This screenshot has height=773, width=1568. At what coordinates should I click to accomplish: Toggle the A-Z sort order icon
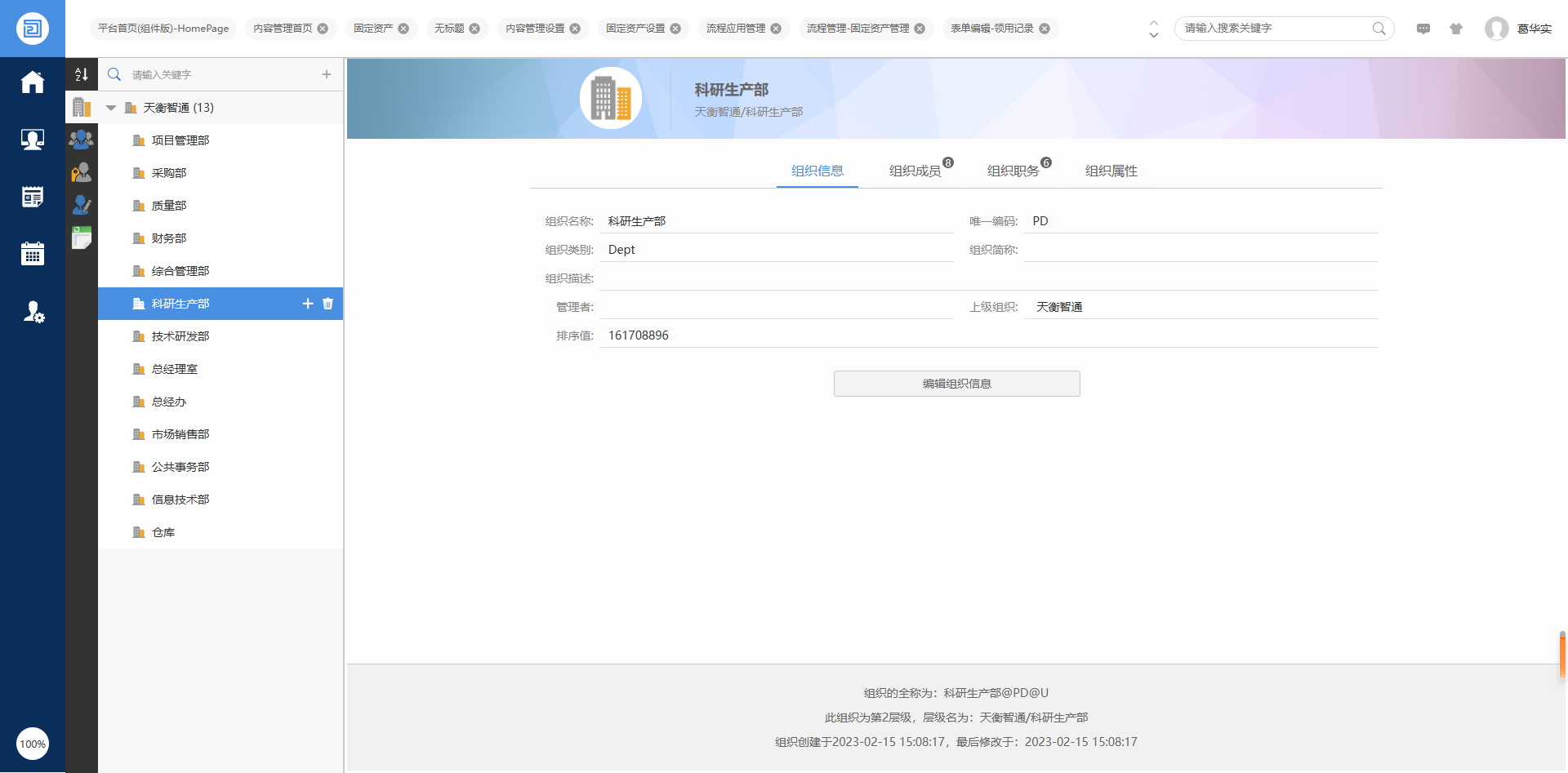82,74
